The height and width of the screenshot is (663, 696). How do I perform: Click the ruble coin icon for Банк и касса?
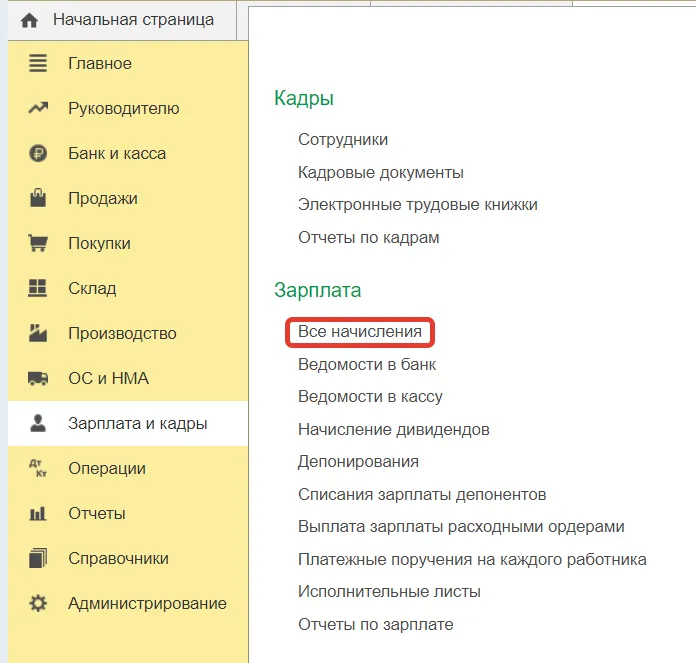point(38,153)
